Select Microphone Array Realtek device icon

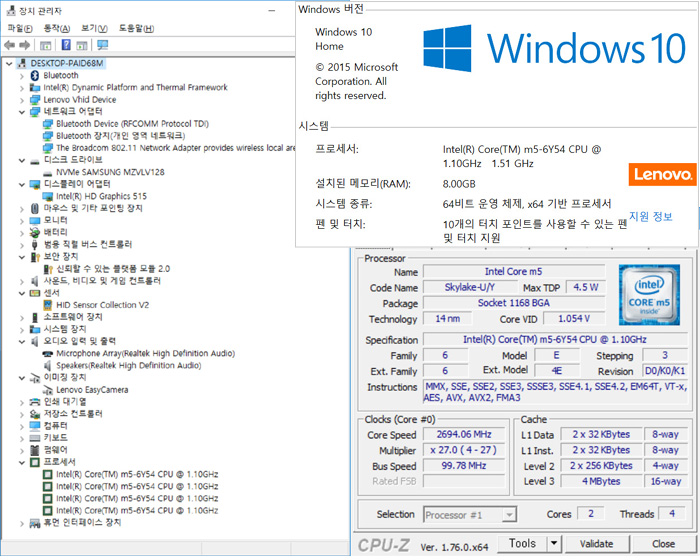point(47,354)
